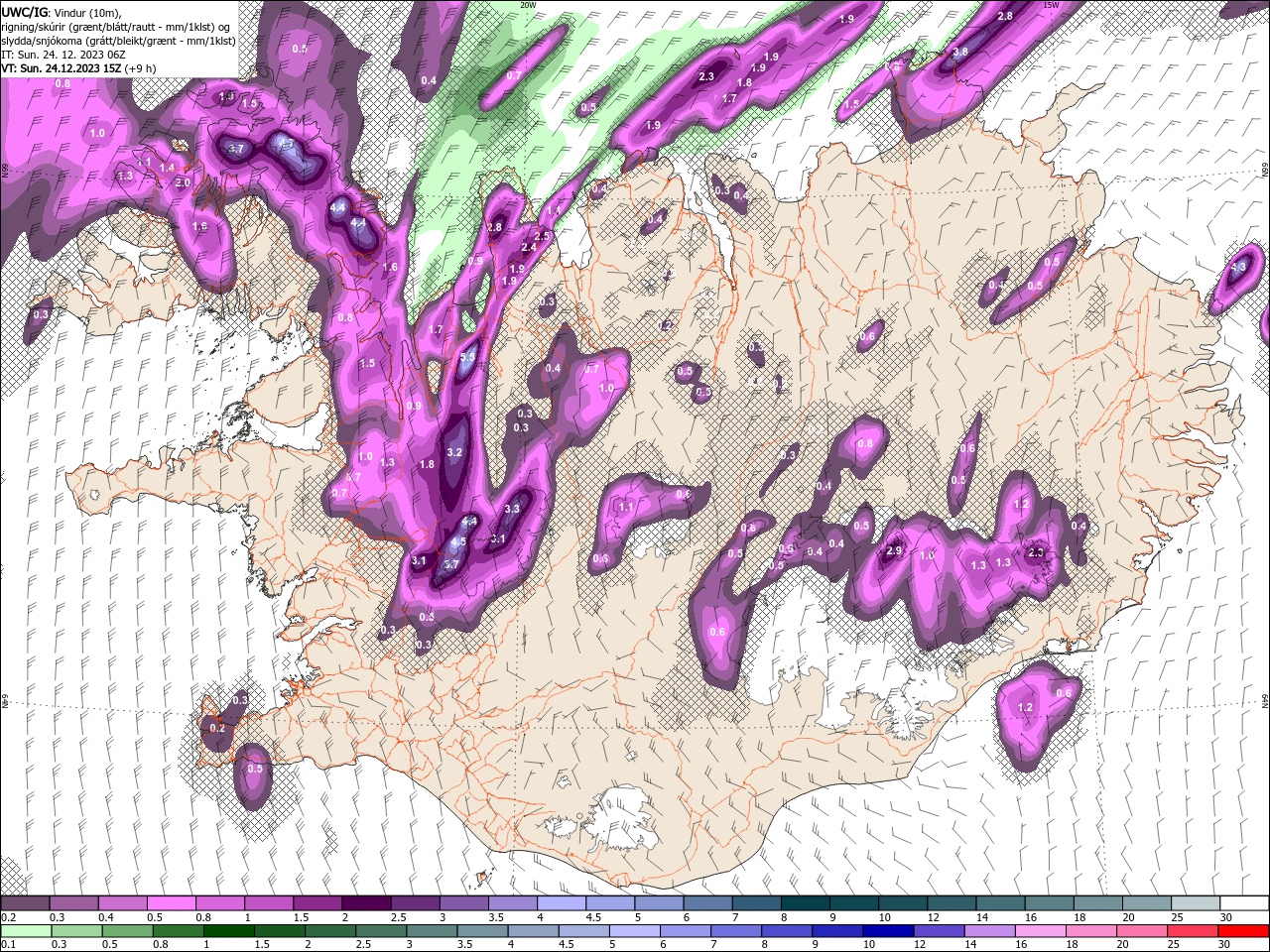Select the grey-green 3 swatch, lower legend row

pyautogui.click(x=432, y=931)
